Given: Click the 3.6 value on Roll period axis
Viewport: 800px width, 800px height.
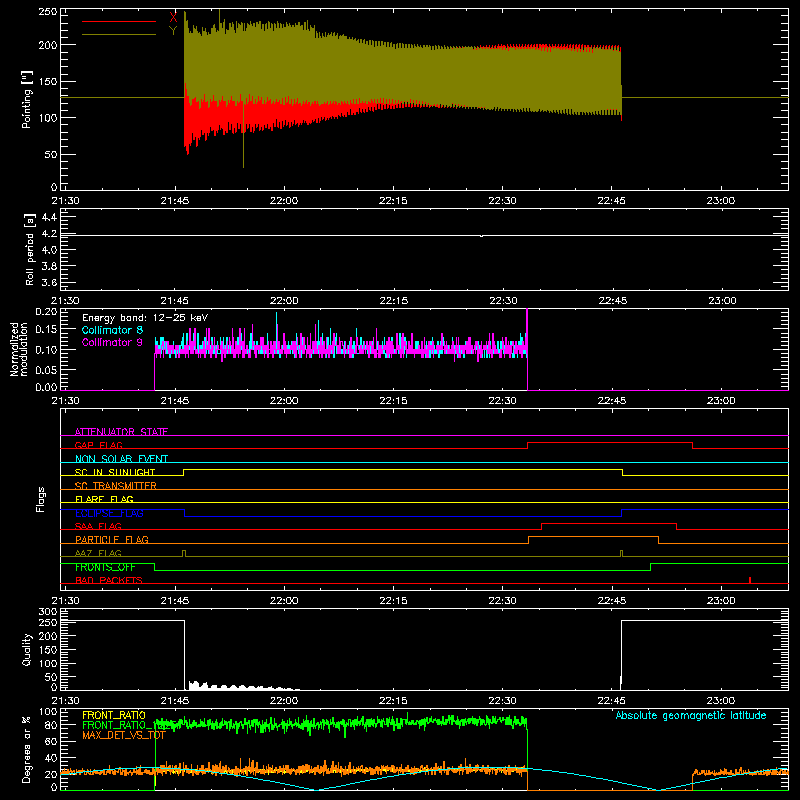Looking at the screenshot, I should tap(49, 282).
